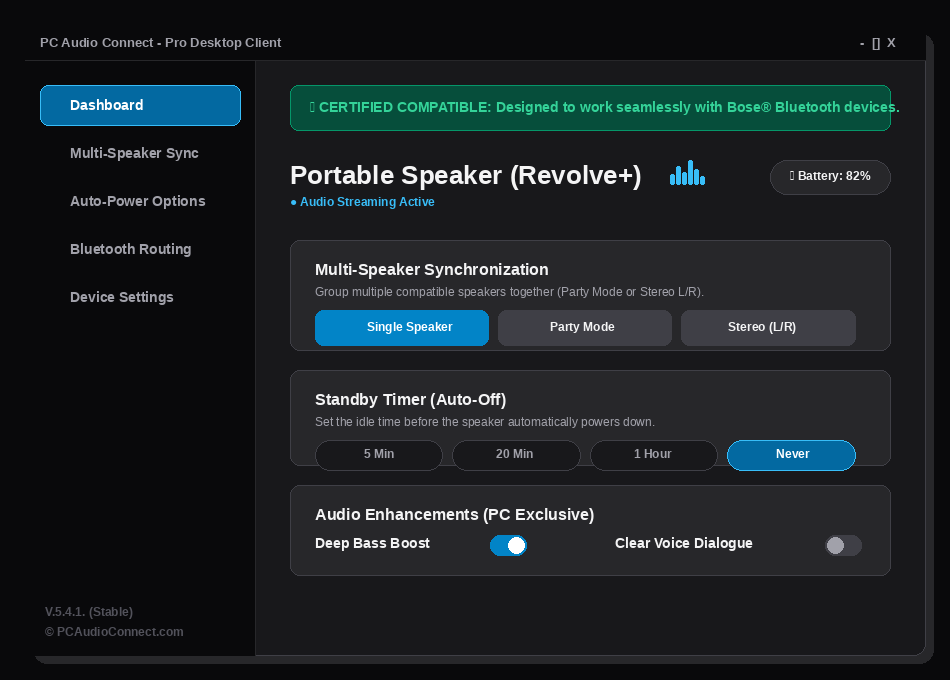The width and height of the screenshot is (950, 680).
Task: Click the Battery: 82% indicator
Action: coord(830,177)
